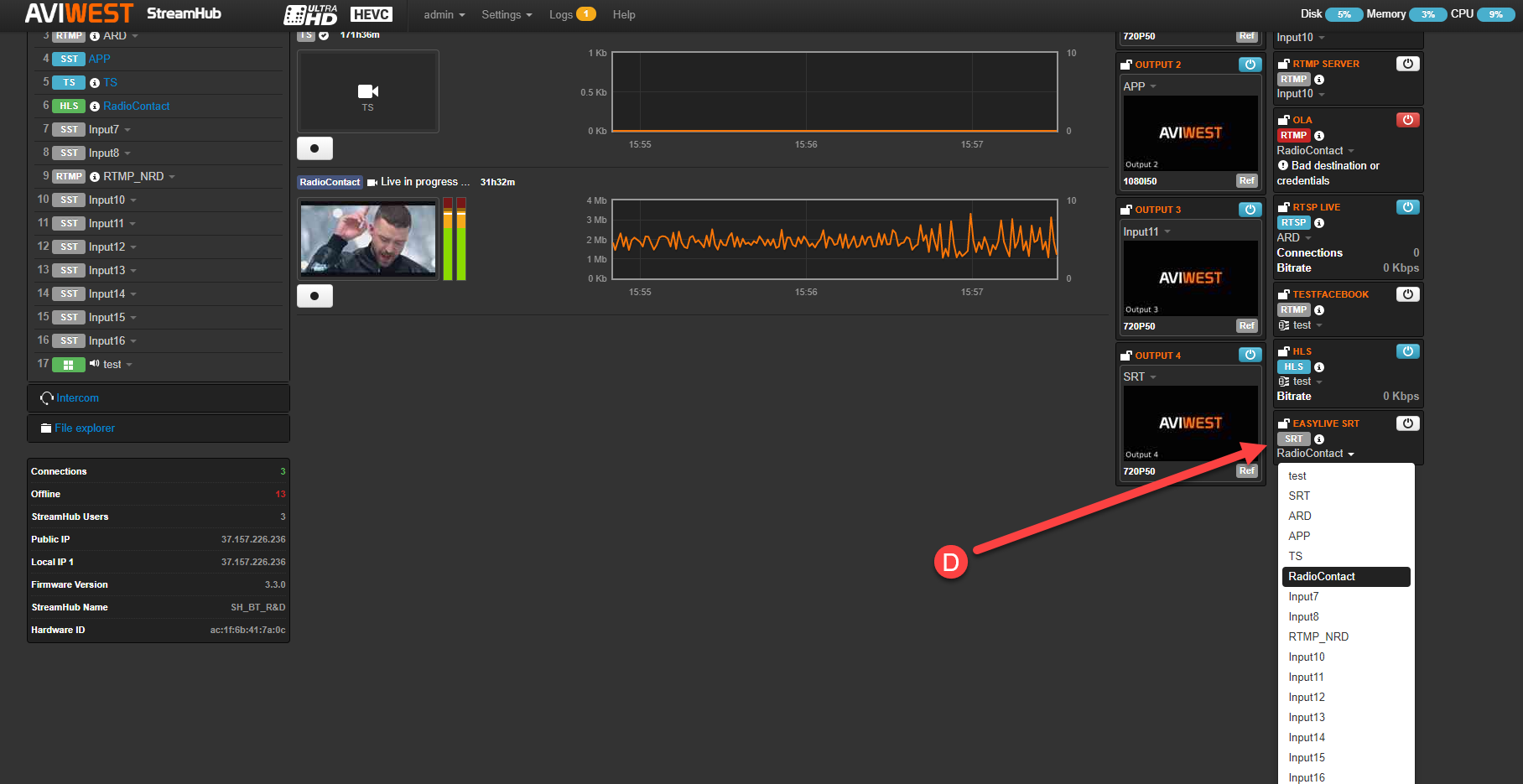Click the Memory usage 3% indicator
Image resolution: width=1523 pixels, height=784 pixels.
(x=1427, y=14)
